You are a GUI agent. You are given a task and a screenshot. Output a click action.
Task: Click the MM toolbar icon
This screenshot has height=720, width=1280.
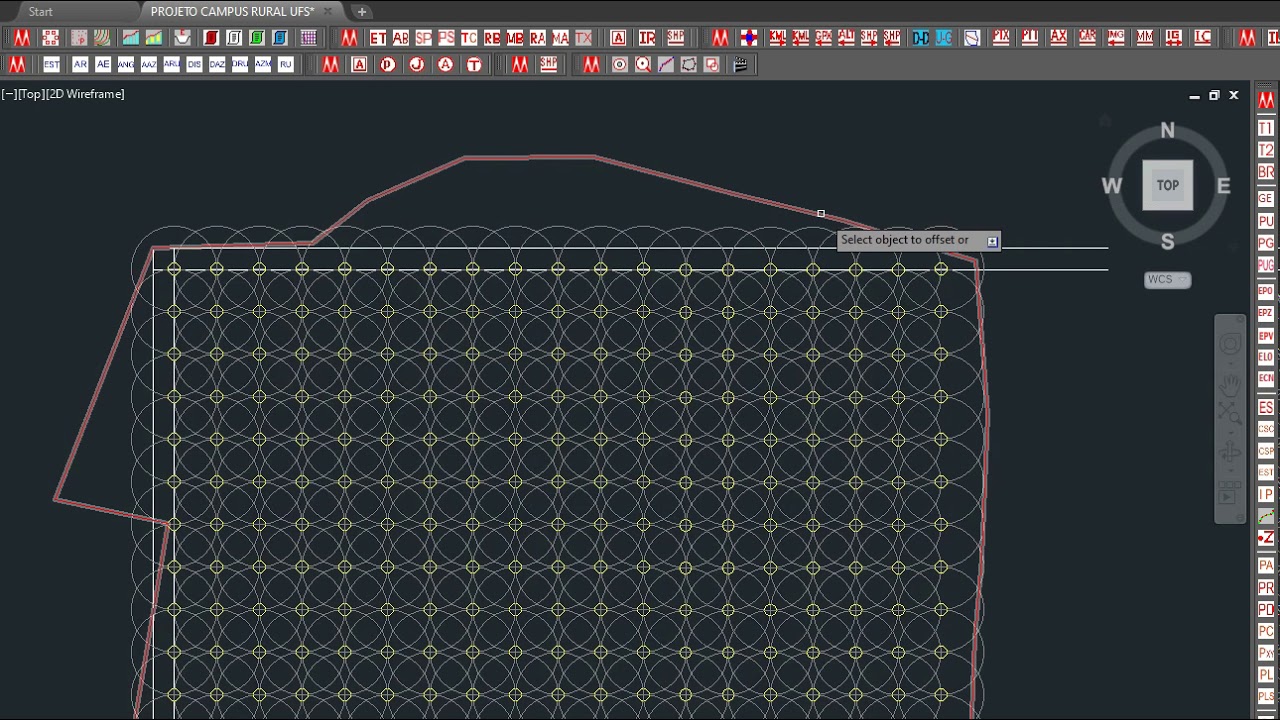tap(1145, 38)
